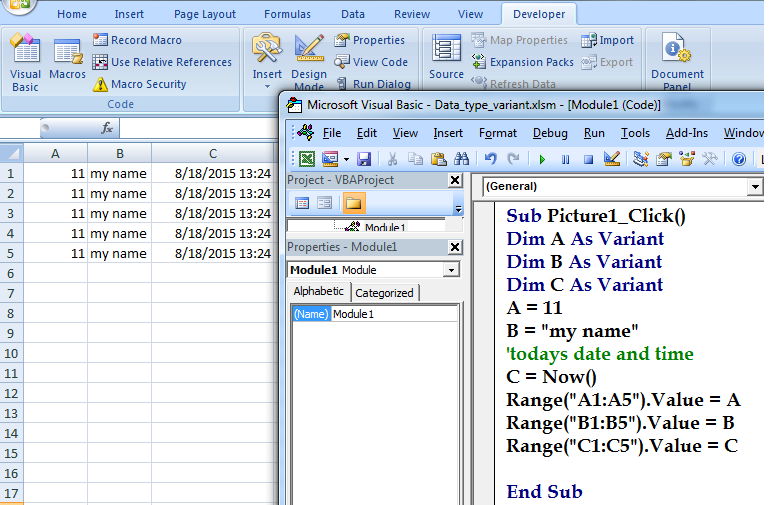Click the Copy icon in VBA toolbar
Viewport: 769px width, 505px height.
(x=415, y=159)
